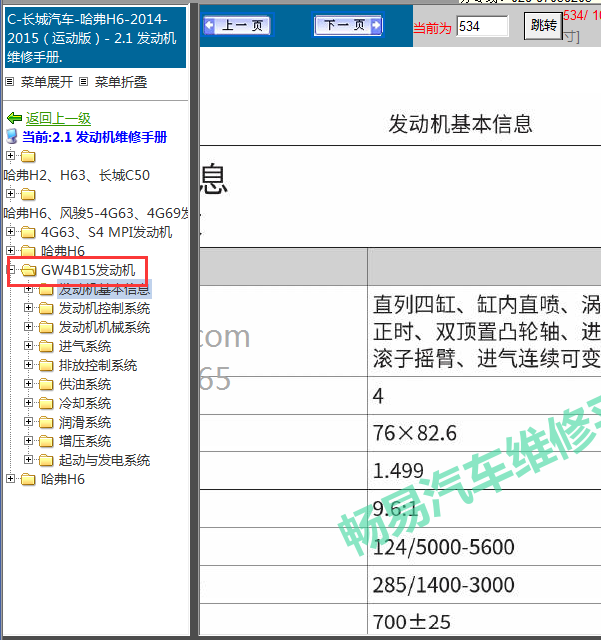Select the 124/5000-5600 table cell
Viewport: 601px width, 640px height.
point(484,547)
